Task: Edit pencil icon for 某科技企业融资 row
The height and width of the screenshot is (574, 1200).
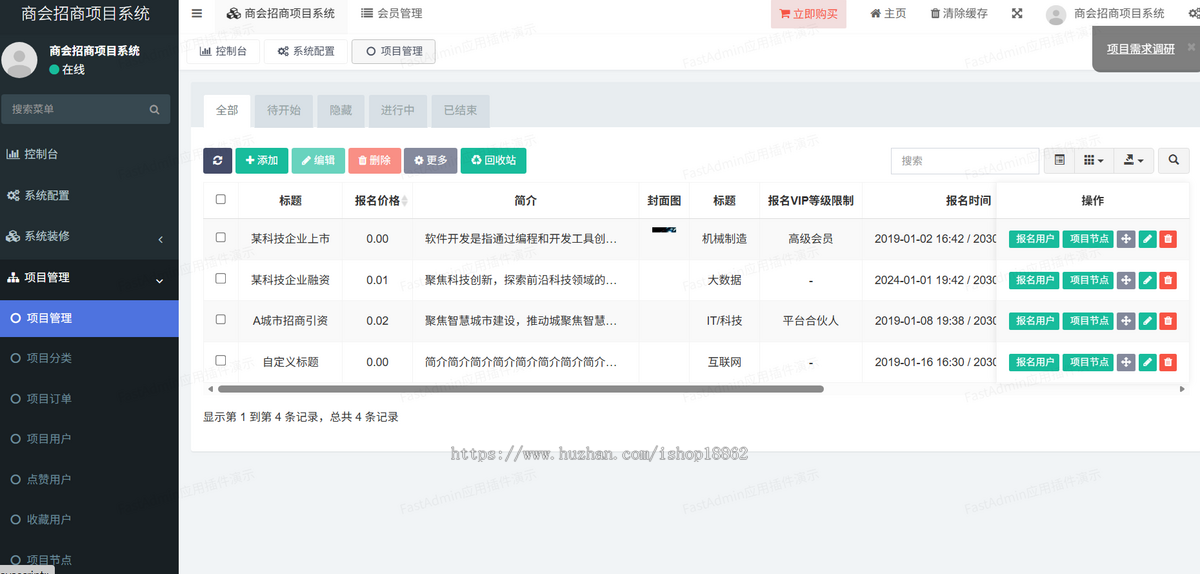Action: coord(1147,280)
